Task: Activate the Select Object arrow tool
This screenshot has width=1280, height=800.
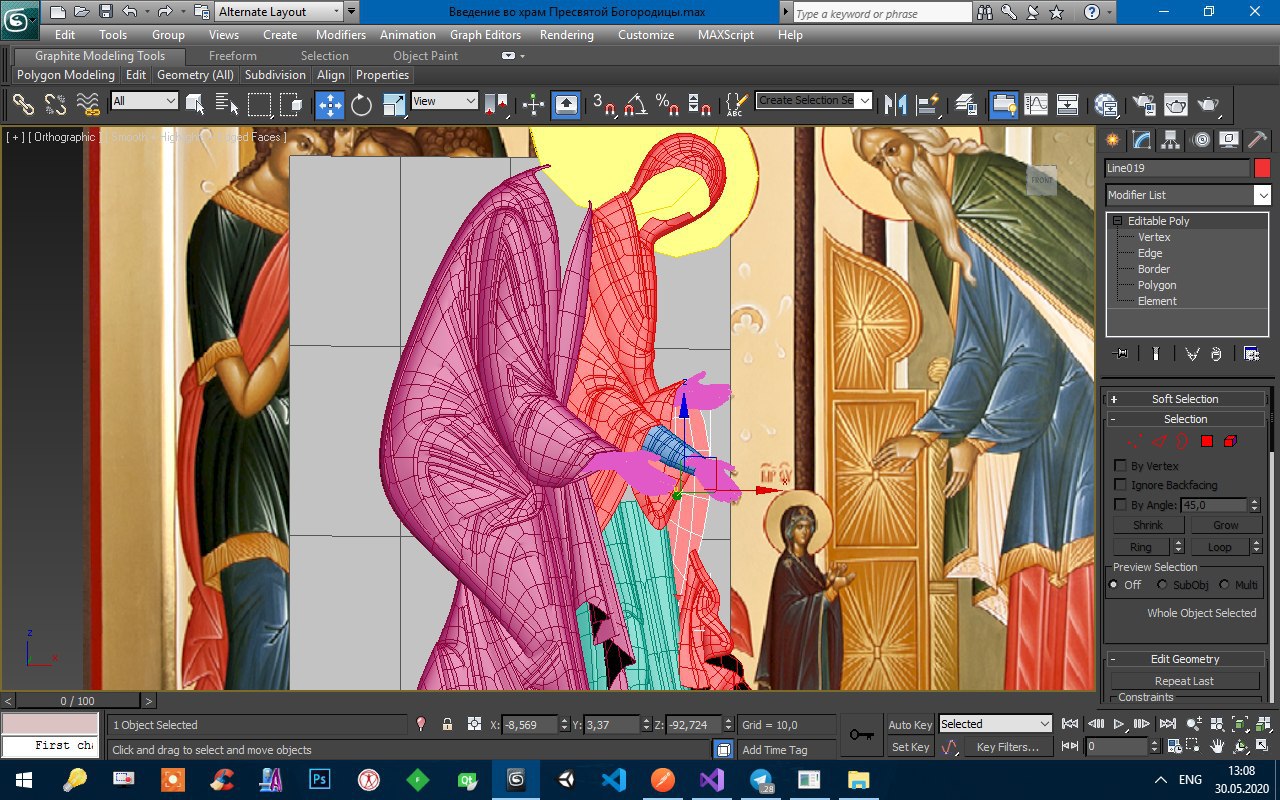Action: coord(196,103)
